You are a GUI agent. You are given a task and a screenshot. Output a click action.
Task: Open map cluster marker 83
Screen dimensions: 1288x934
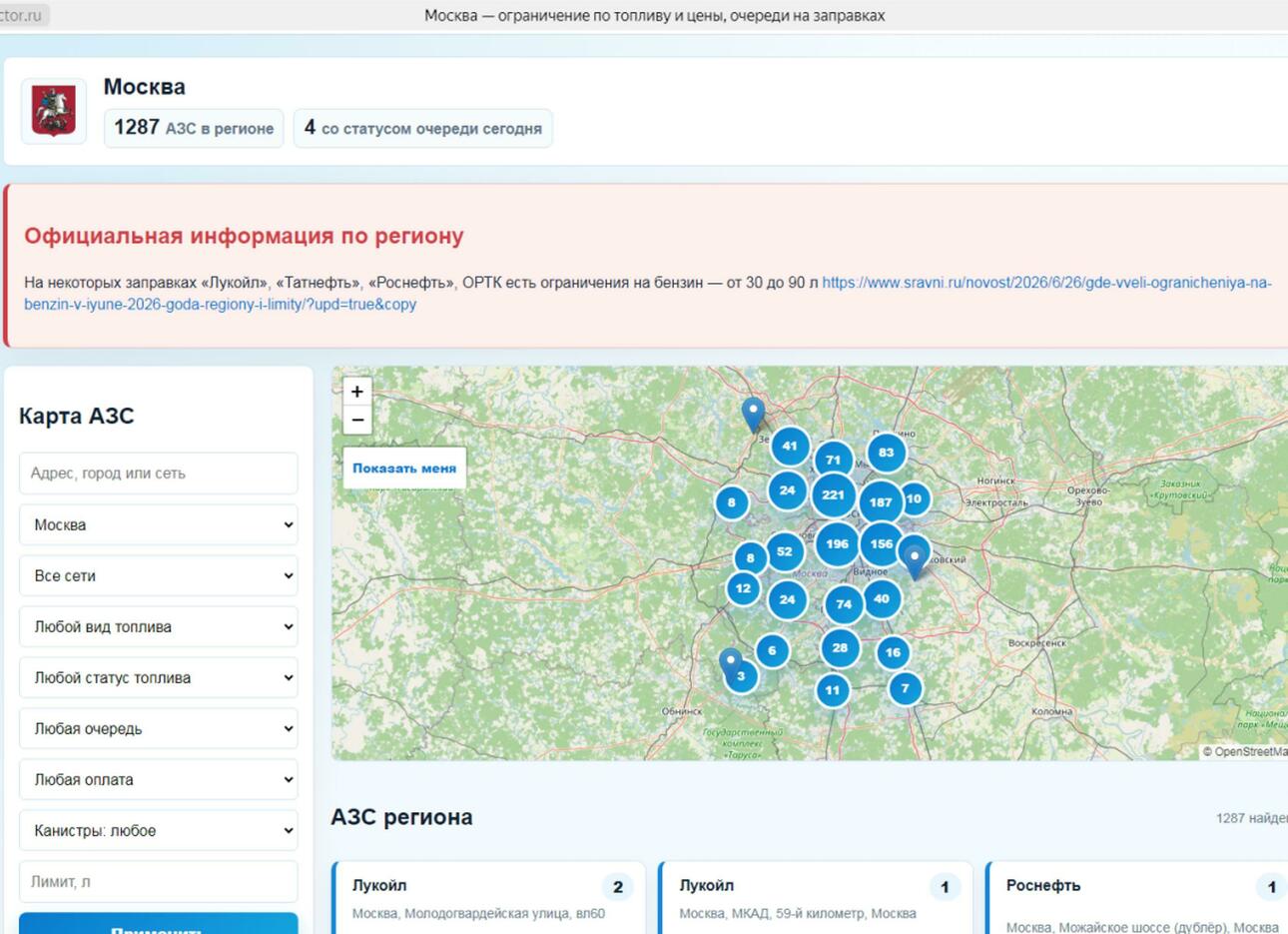(x=886, y=453)
